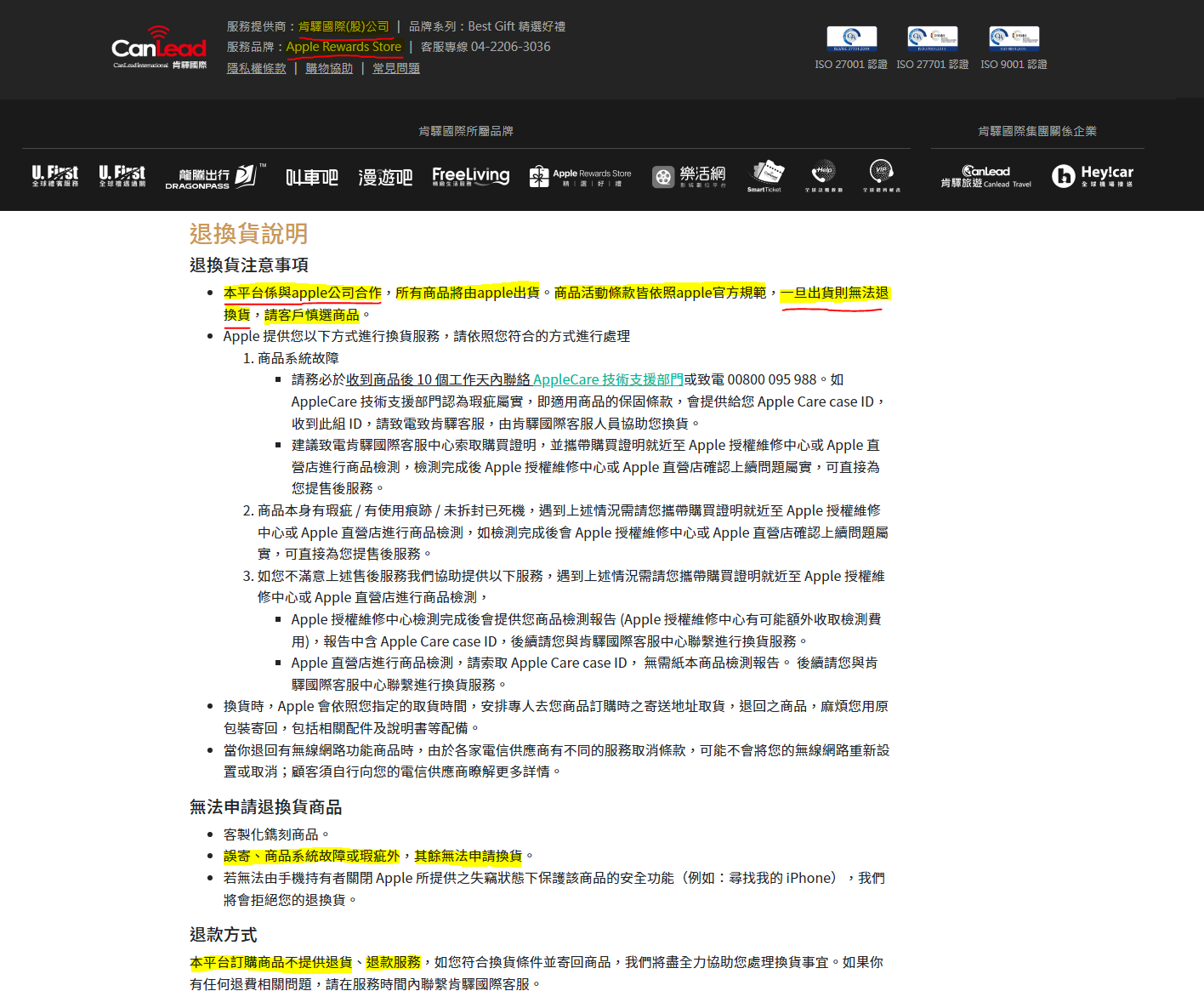Open the FreeLiving brand logo
The width and height of the screenshot is (1204, 1008).
470,176
